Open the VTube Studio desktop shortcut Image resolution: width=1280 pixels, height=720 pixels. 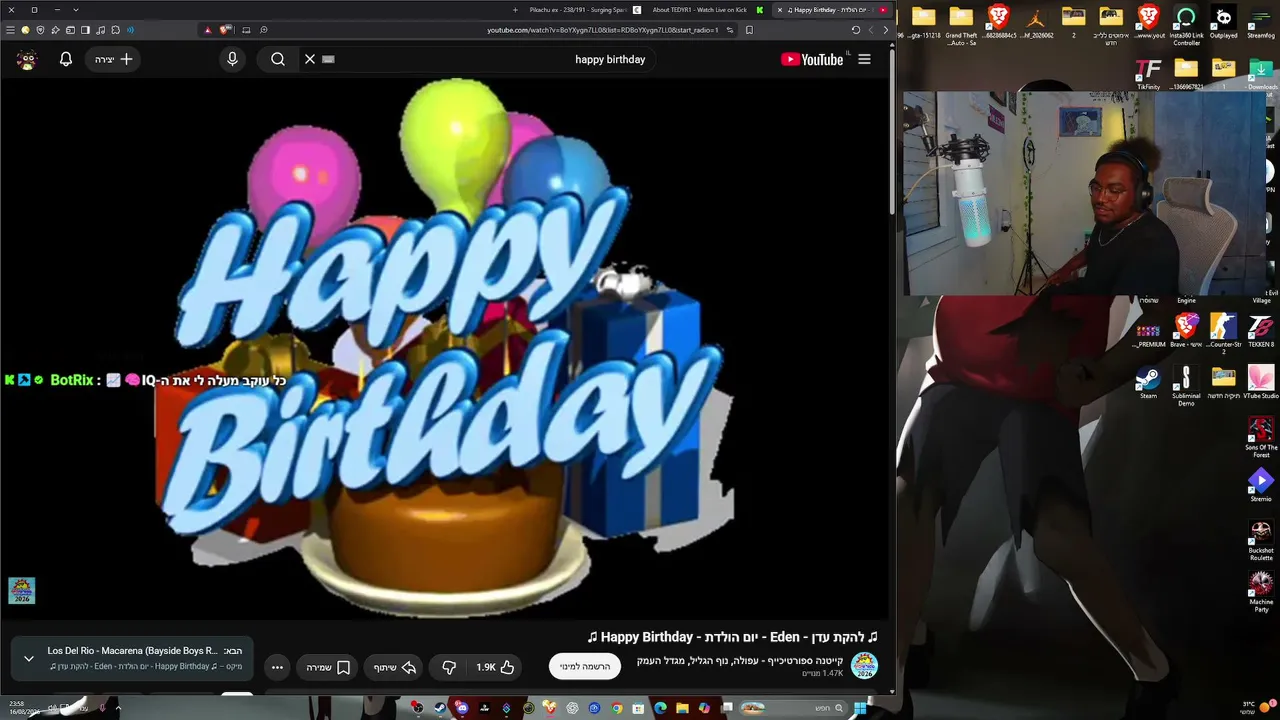[1261, 382]
